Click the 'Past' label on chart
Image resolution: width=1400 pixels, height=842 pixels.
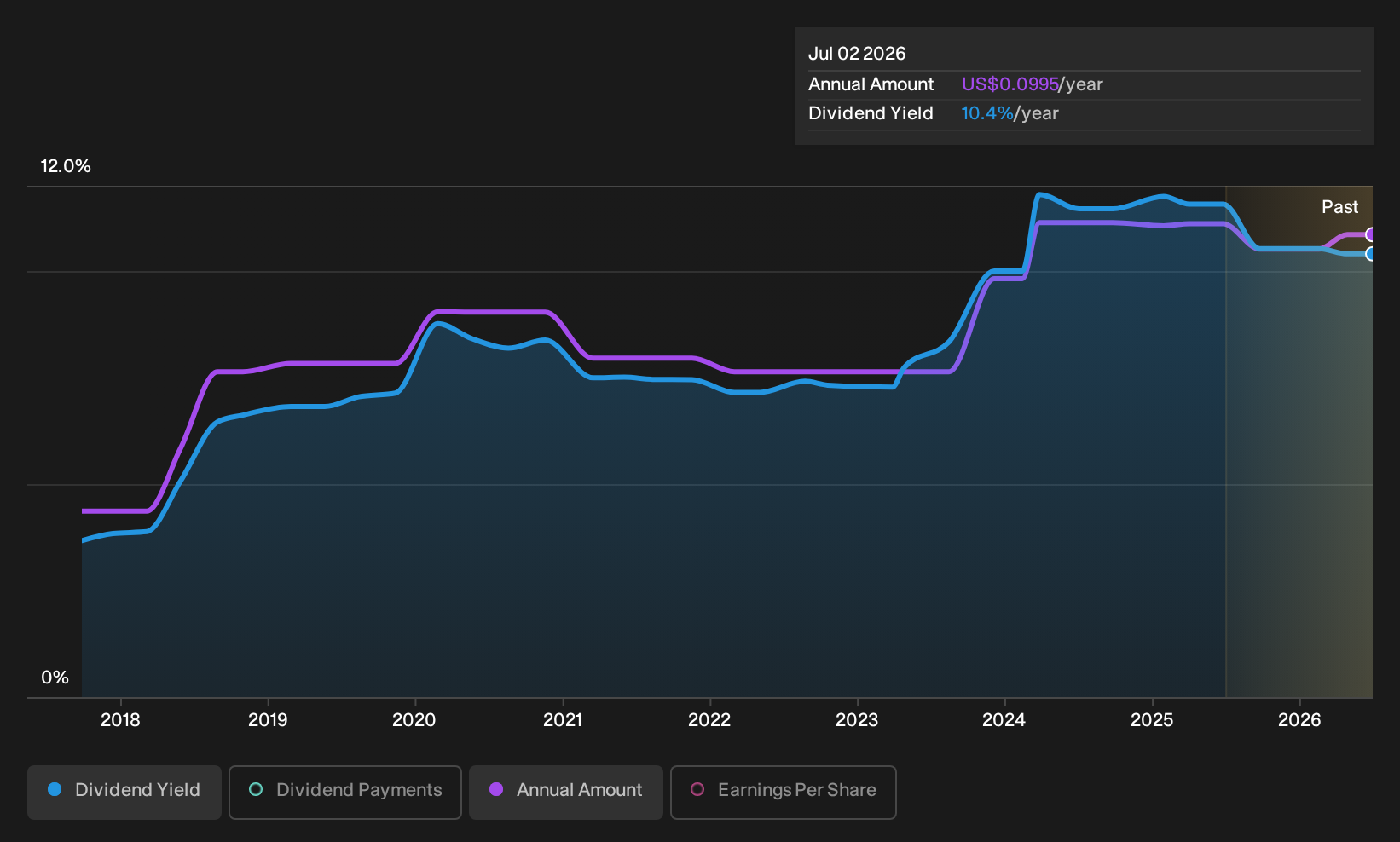[x=1339, y=207]
